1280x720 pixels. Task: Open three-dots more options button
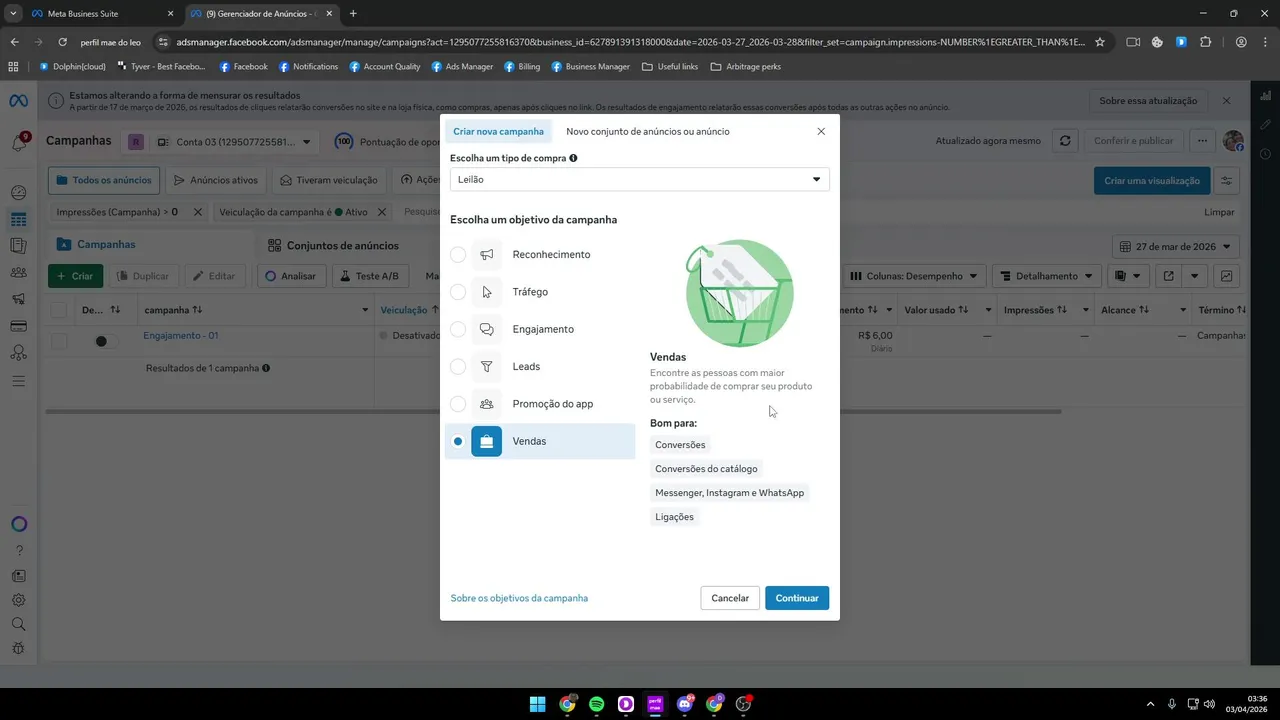click(x=1202, y=141)
